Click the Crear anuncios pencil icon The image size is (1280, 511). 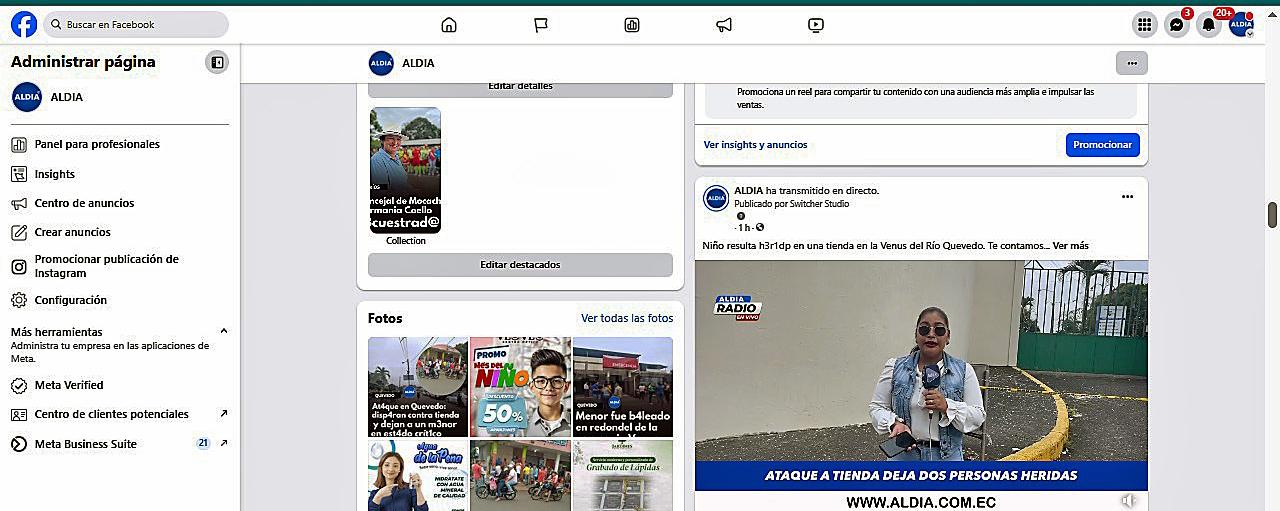click(x=19, y=232)
